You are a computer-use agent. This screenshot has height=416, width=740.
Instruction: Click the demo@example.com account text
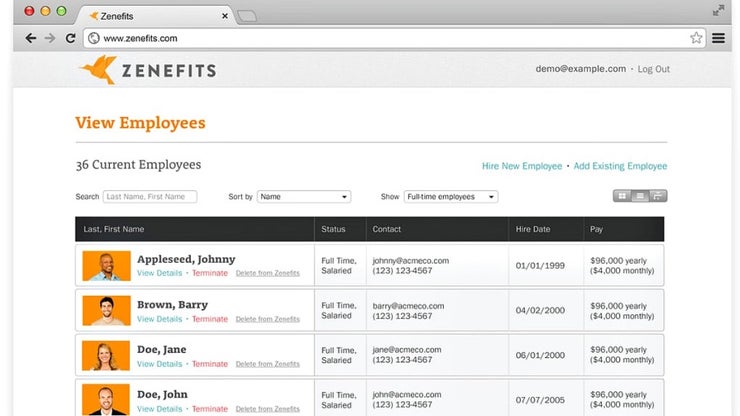pos(580,69)
